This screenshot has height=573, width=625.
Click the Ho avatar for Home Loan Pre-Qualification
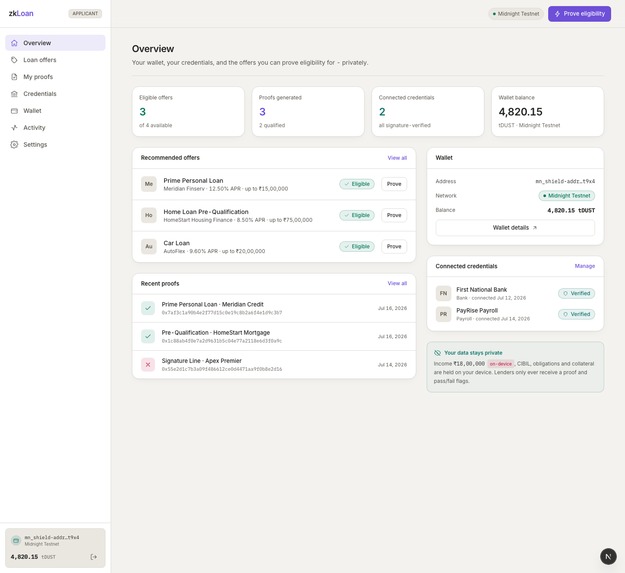click(149, 215)
